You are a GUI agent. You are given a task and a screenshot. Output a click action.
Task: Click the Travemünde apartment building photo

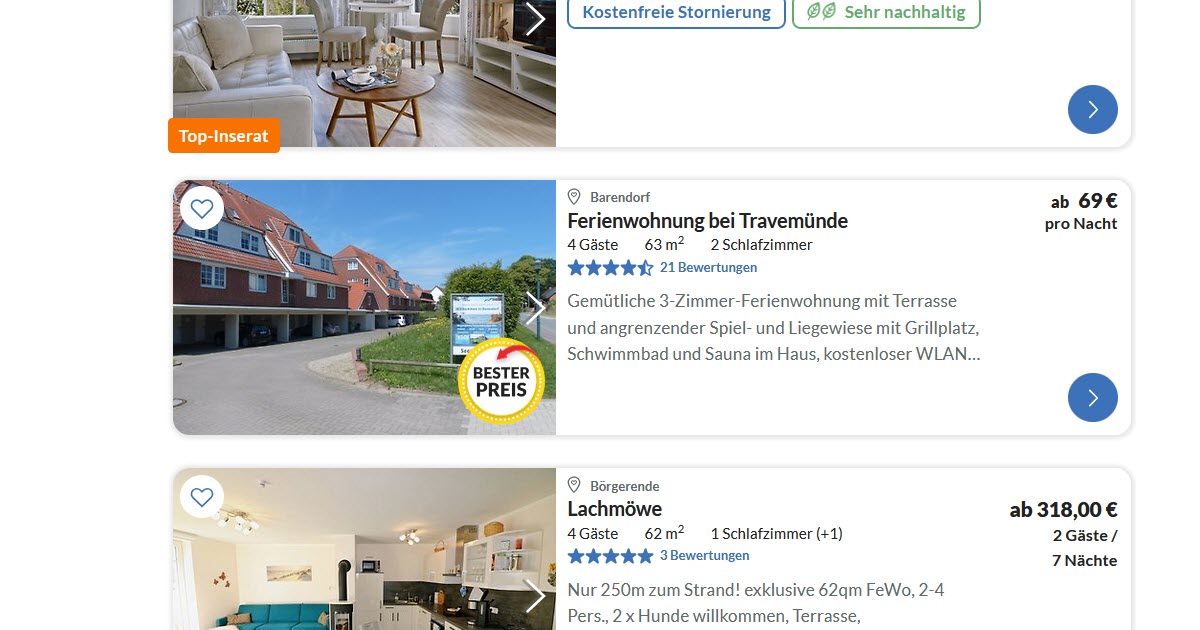[364, 308]
